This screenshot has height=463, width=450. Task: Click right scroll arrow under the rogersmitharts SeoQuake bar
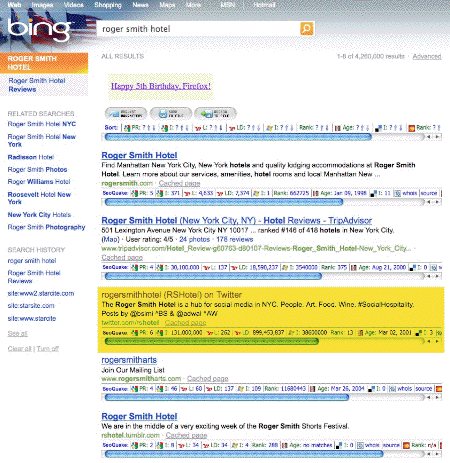437,397
